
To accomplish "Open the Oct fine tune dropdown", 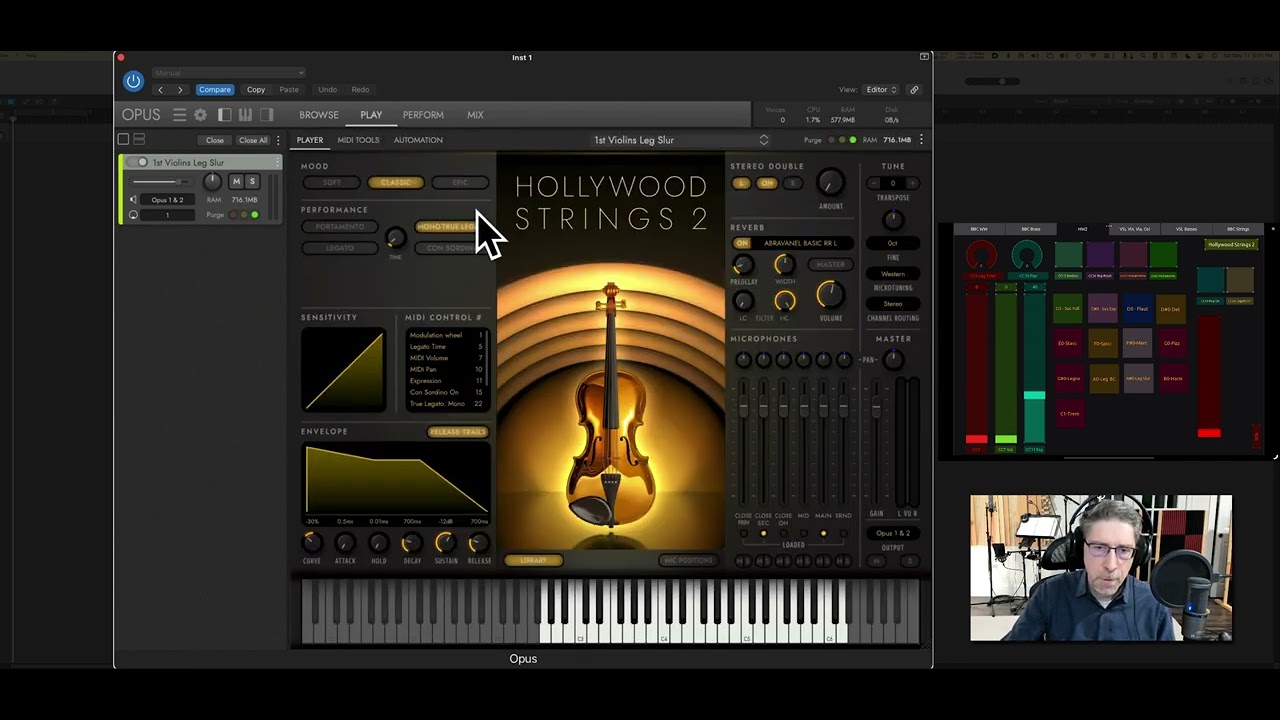I will pyautogui.click(x=893, y=243).
